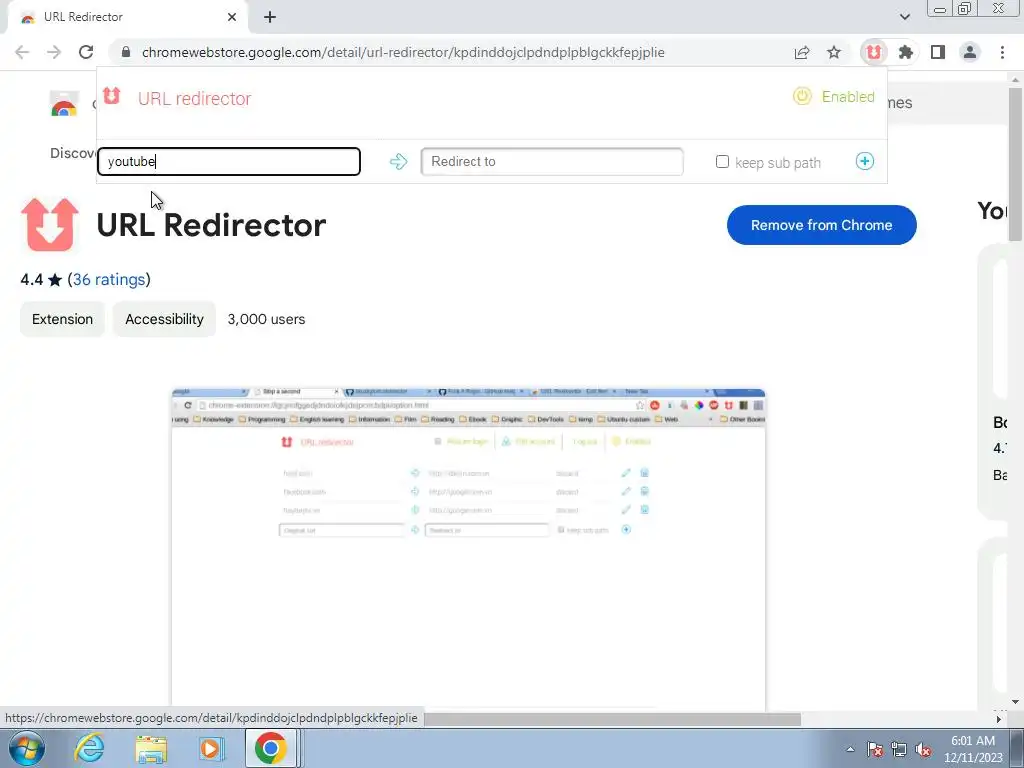Open the tab search dropdown arrow
Viewport: 1024px width, 768px height.
(x=904, y=17)
